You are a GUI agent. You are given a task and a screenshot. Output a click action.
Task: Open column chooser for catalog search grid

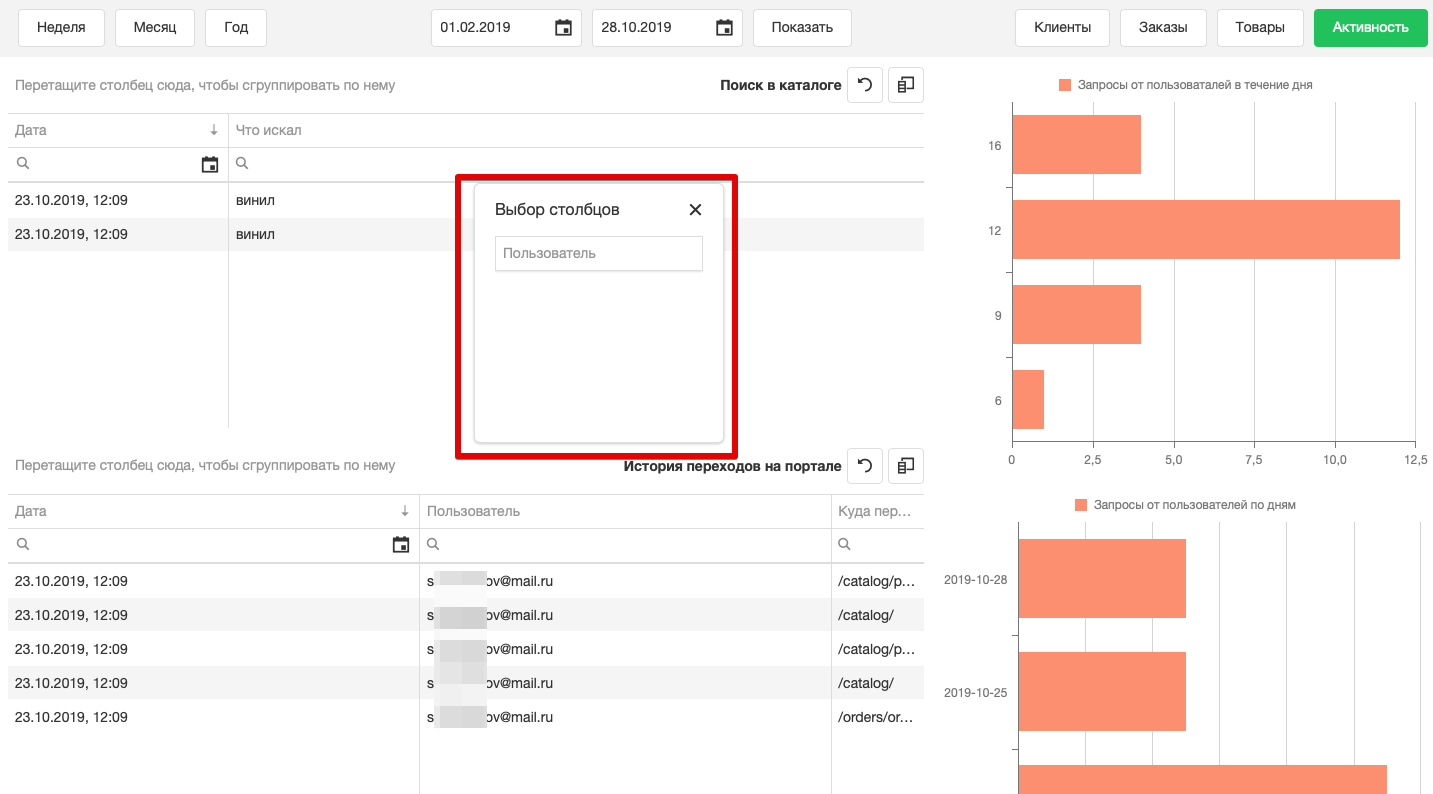click(x=906, y=86)
